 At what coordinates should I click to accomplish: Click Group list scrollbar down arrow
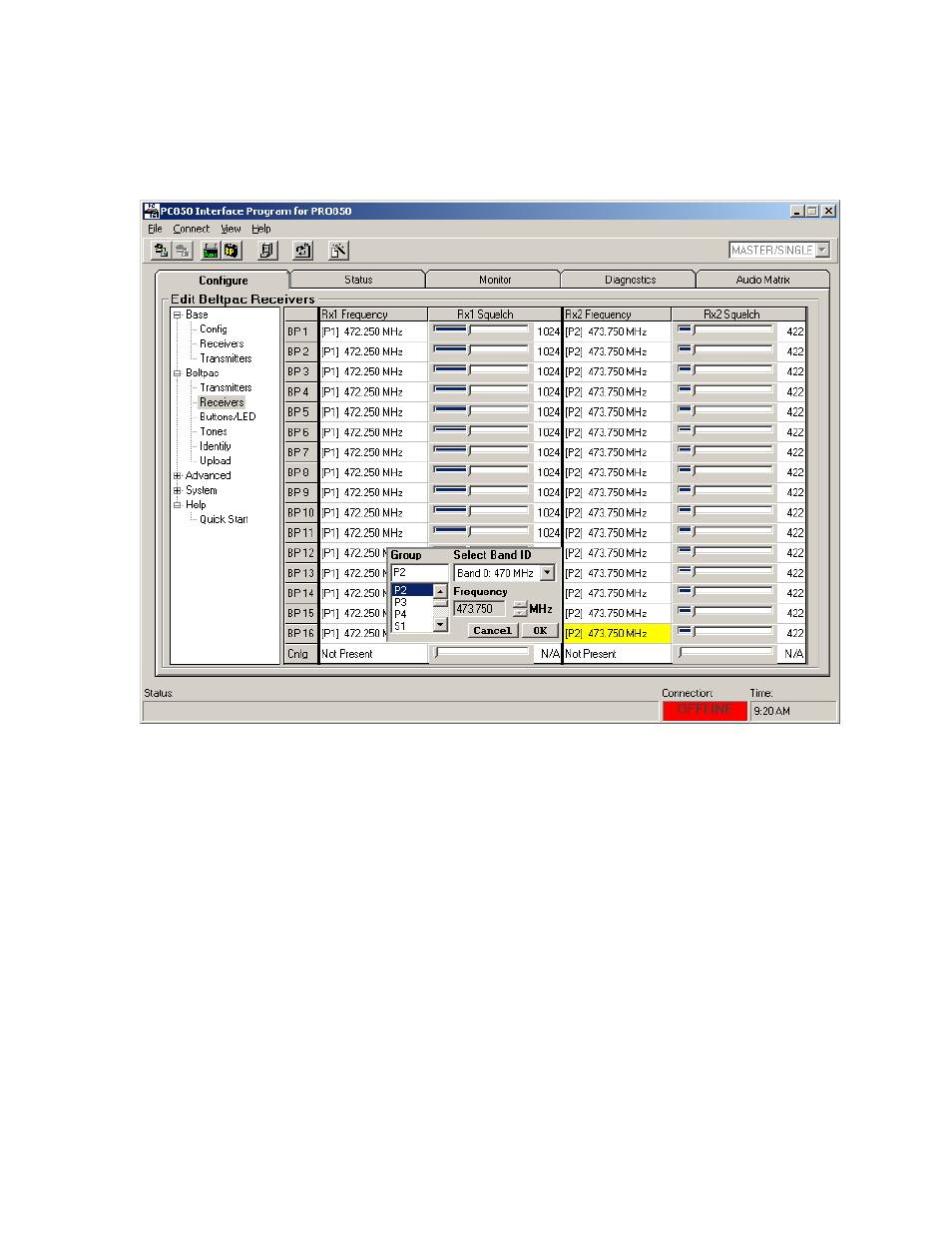pos(440,625)
